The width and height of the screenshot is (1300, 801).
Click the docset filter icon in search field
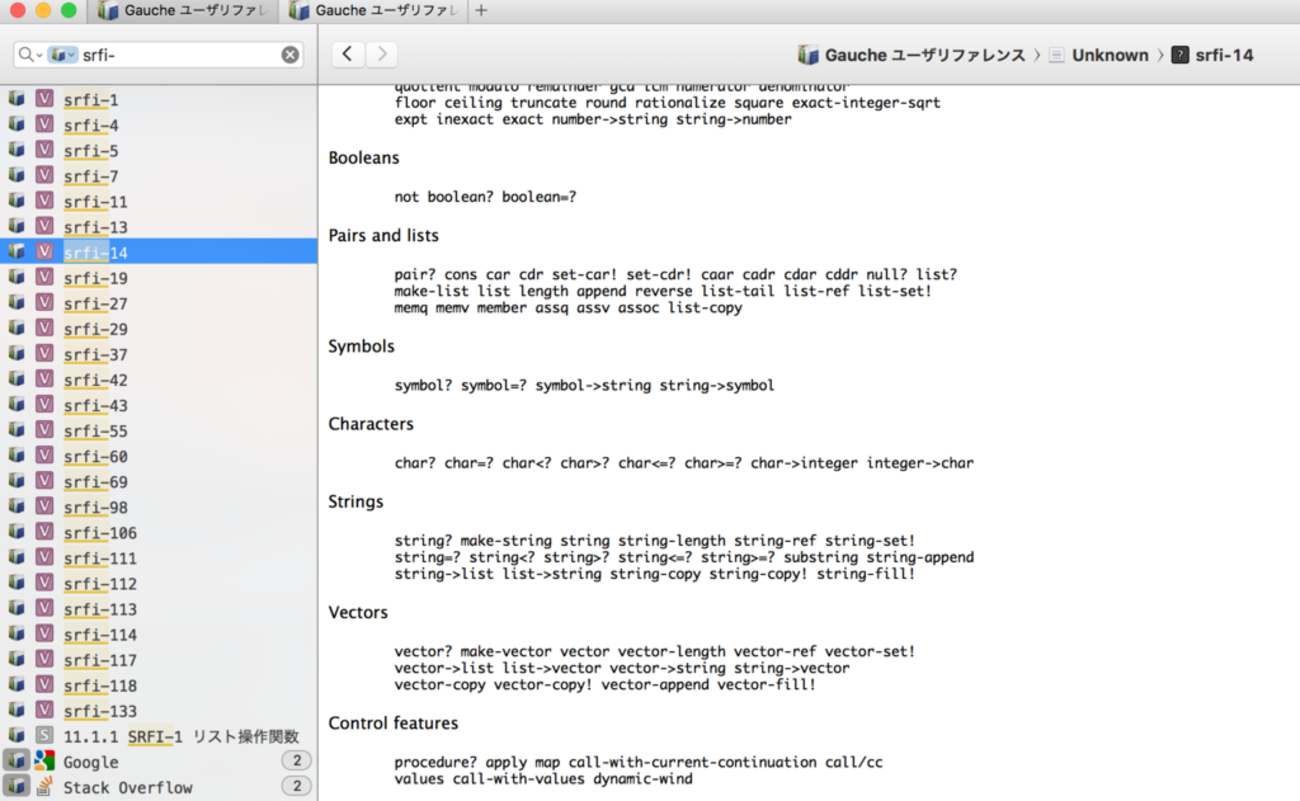[62, 55]
